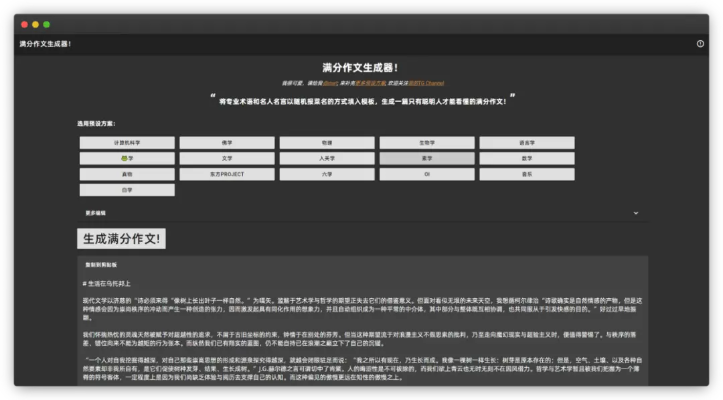The image size is (723, 400).
Task: Click the highlighted 美学 preset
Action: (x=427, y=158)
